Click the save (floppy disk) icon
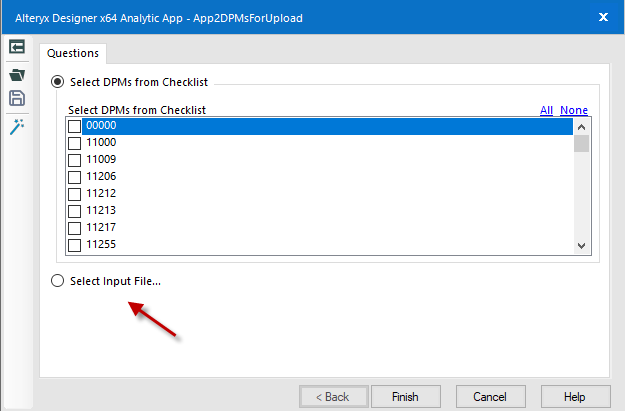The image size is (625, 411). pyautogui.click(x=17, y=98)
